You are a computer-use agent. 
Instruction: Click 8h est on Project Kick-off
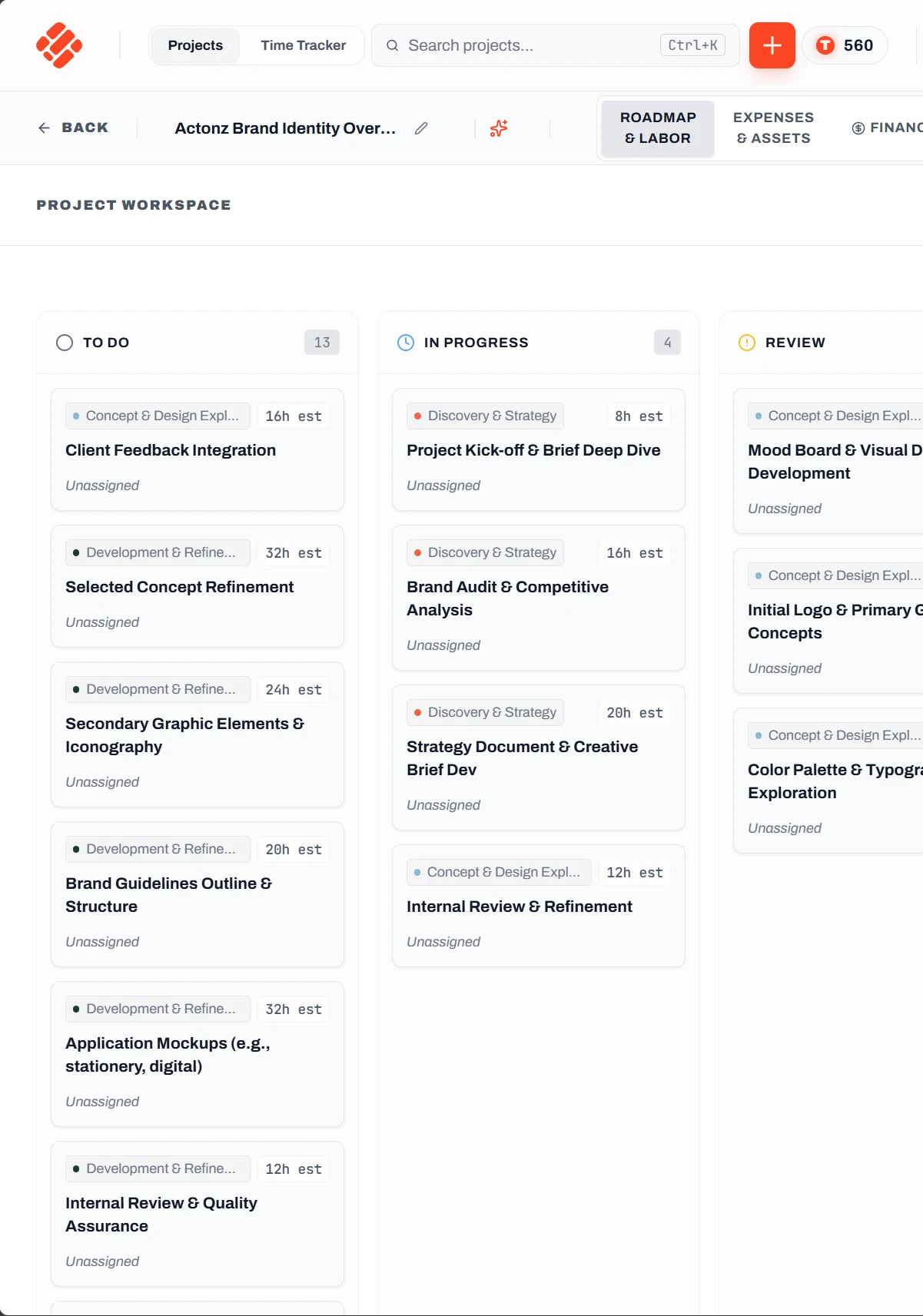tap(639, 416)
